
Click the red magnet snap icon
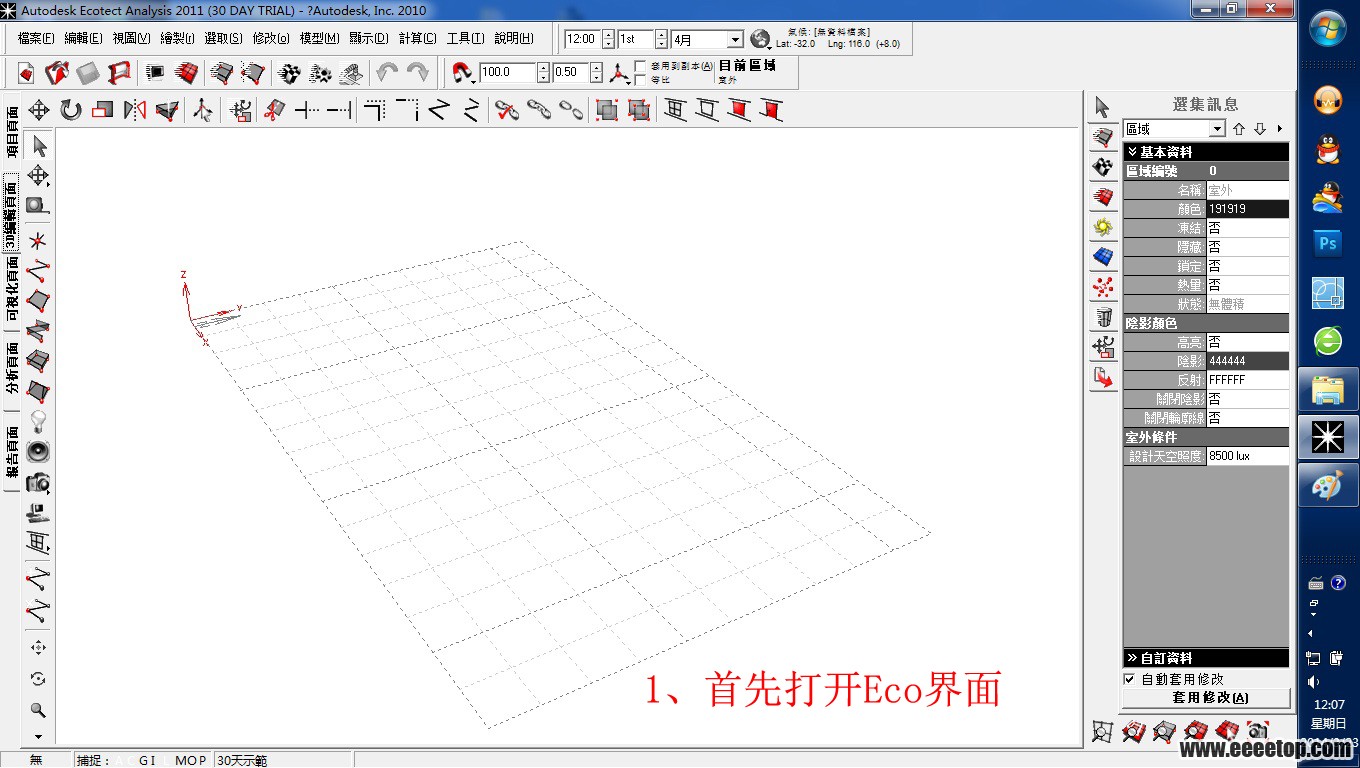point(462,72)
